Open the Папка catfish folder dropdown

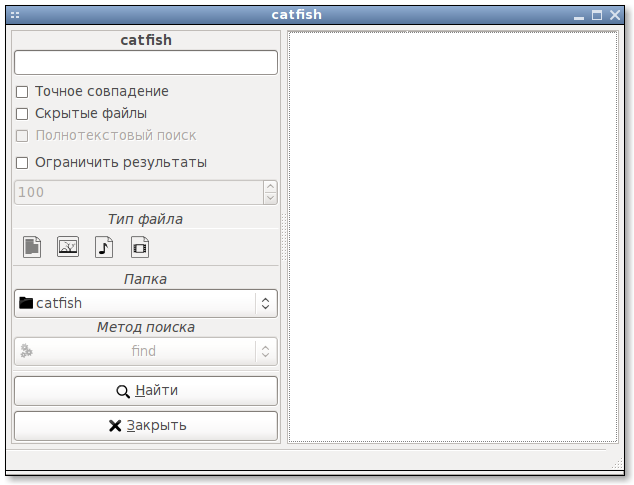146,303
